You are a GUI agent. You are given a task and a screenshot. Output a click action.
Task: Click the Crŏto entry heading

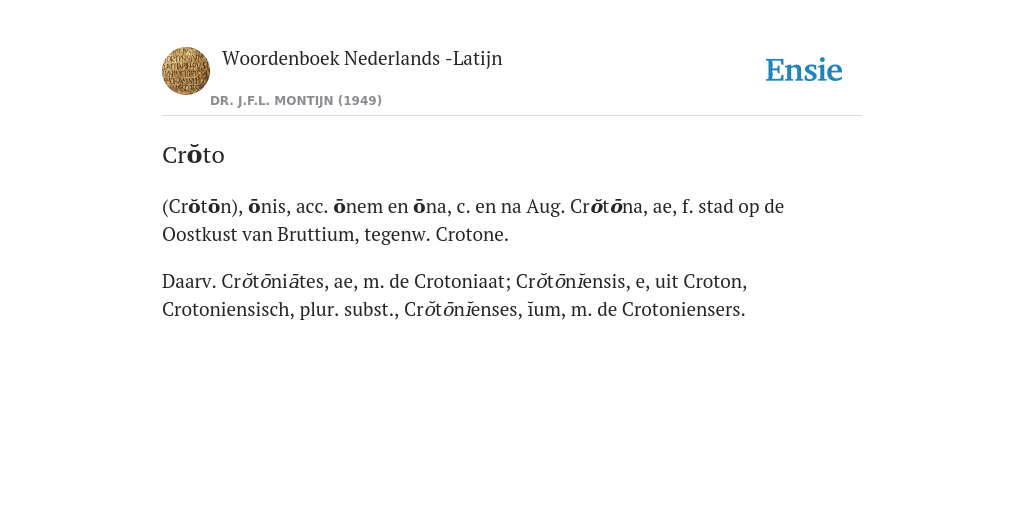pyautogui.click(x=193, y=155)
